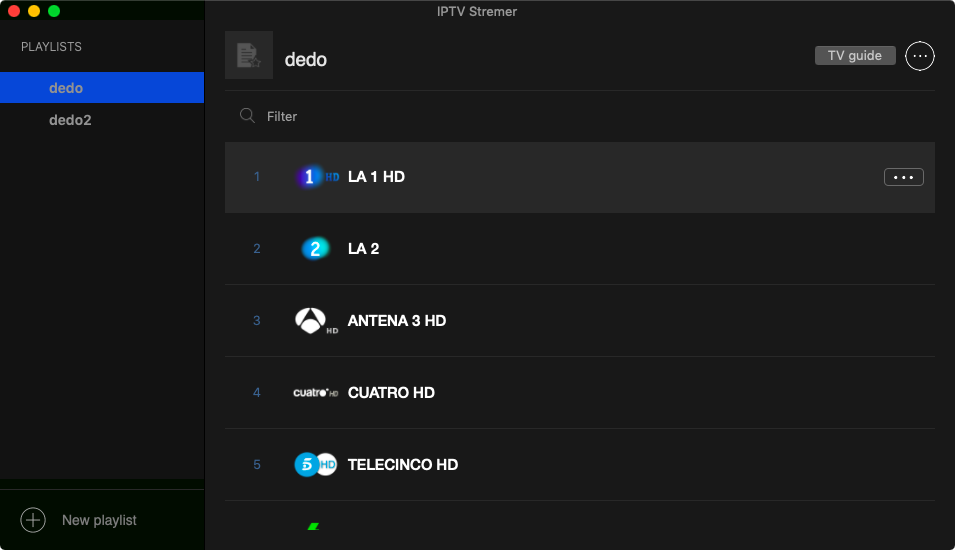Viewport: 955px width, 550px height.
Task: Switch to the dedo2 playlist
Action: coord(70,120)
